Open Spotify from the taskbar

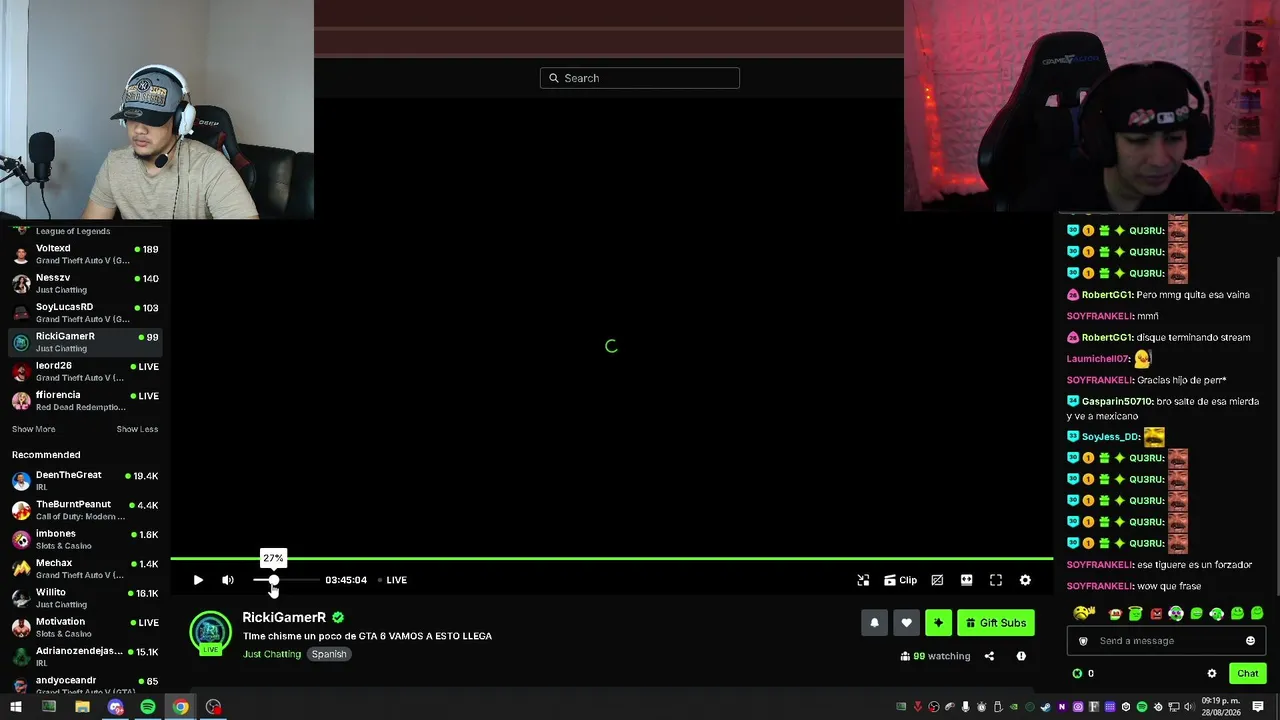148,707
